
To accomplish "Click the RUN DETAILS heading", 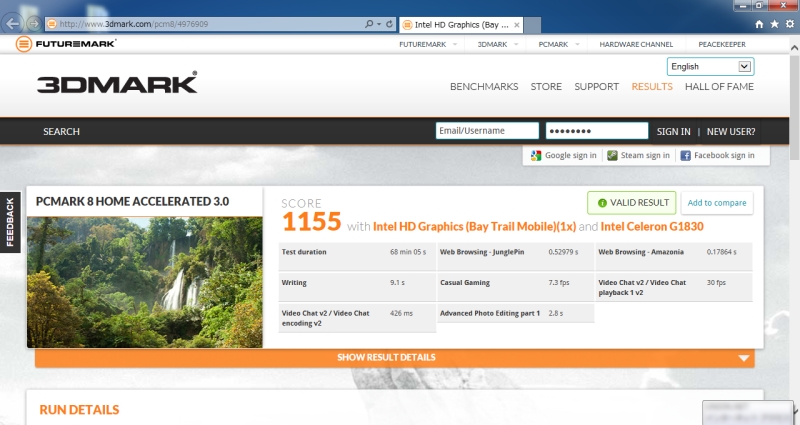I will [79, 410].
